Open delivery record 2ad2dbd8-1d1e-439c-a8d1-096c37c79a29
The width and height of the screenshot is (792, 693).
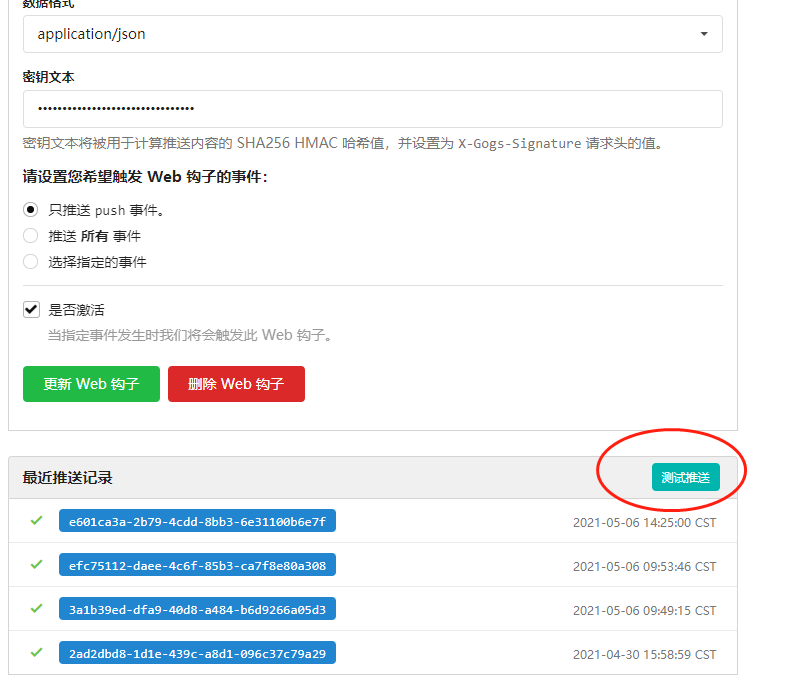[x=197, y=653]
